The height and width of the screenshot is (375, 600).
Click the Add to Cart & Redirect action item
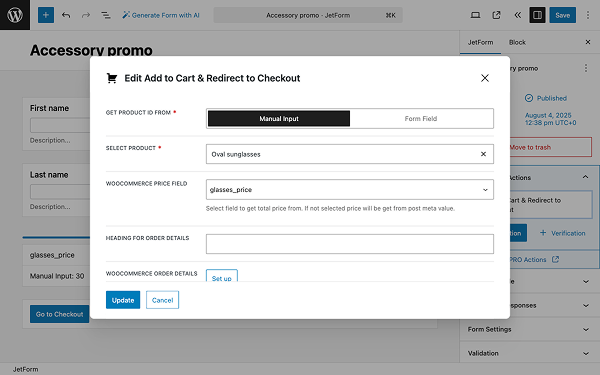551,205
